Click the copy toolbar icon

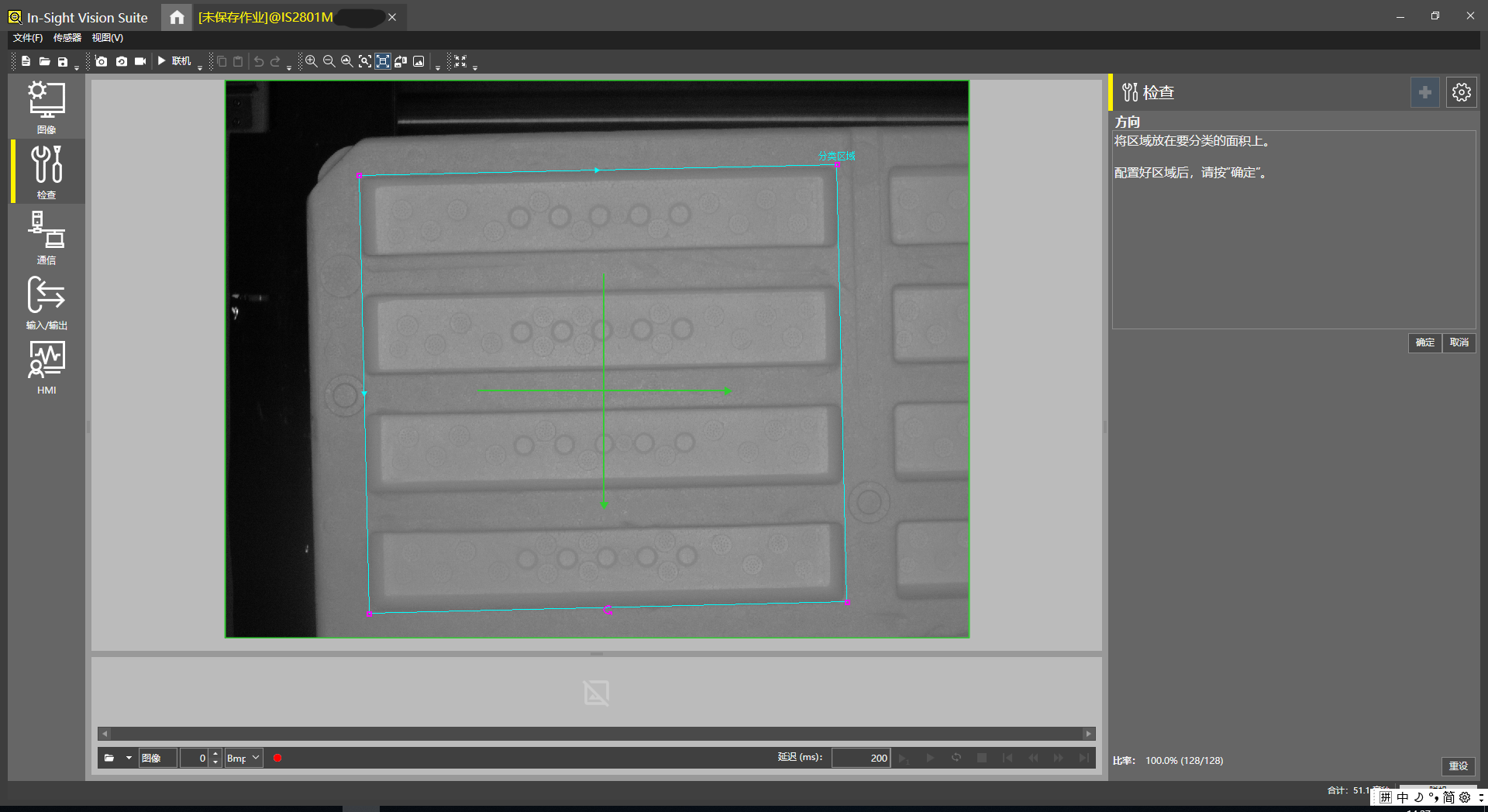tap(222, 61)
